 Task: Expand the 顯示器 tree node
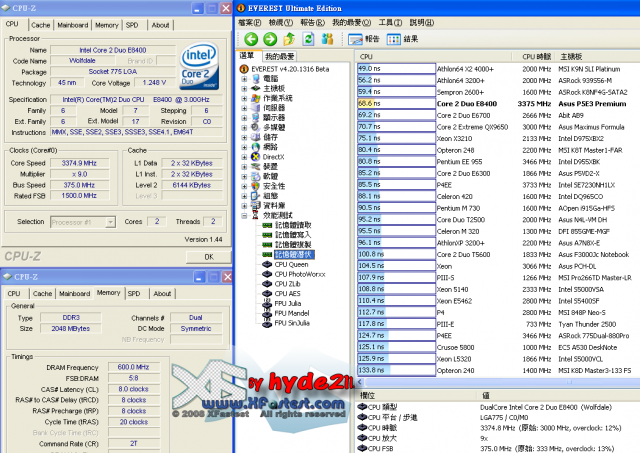pos(244,118)
